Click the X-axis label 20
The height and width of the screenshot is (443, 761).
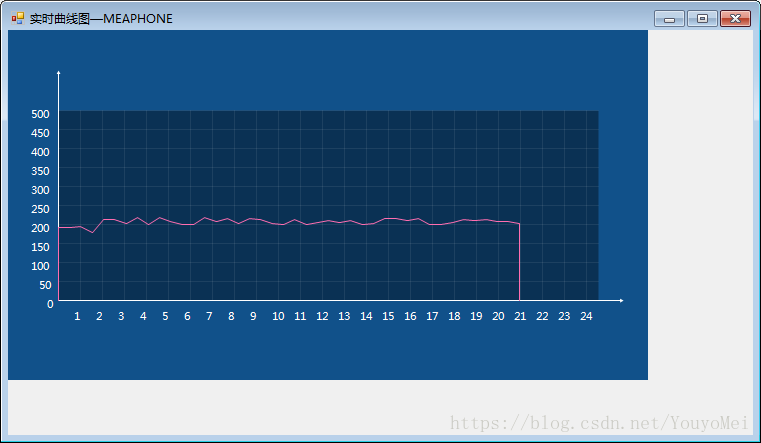[x=498, y=316]
